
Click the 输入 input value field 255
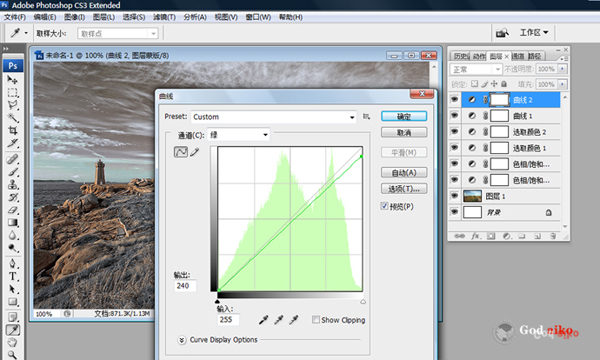click(x=228, y=319)
